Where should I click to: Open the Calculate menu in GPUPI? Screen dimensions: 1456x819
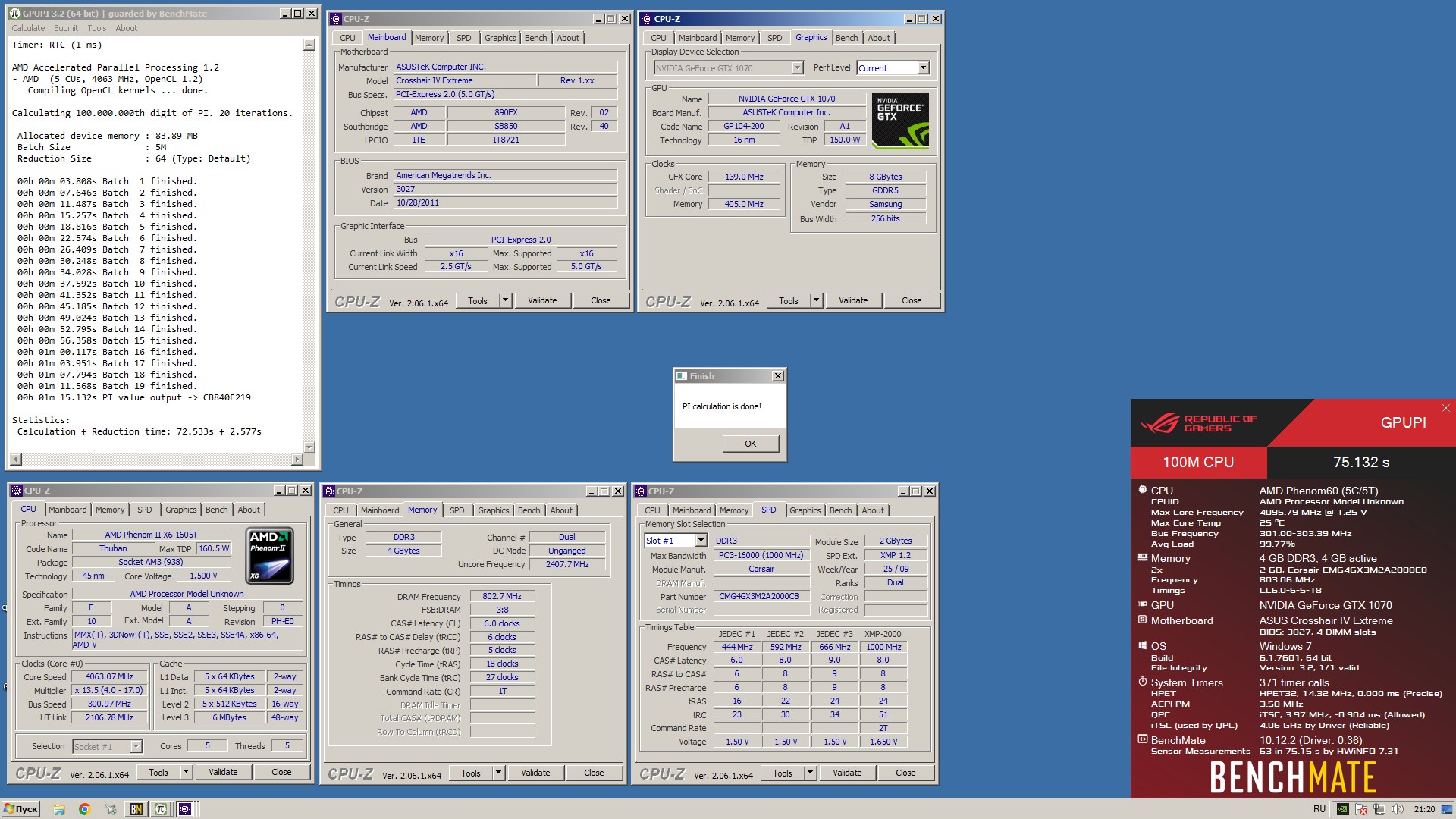[x=28, y=28]
